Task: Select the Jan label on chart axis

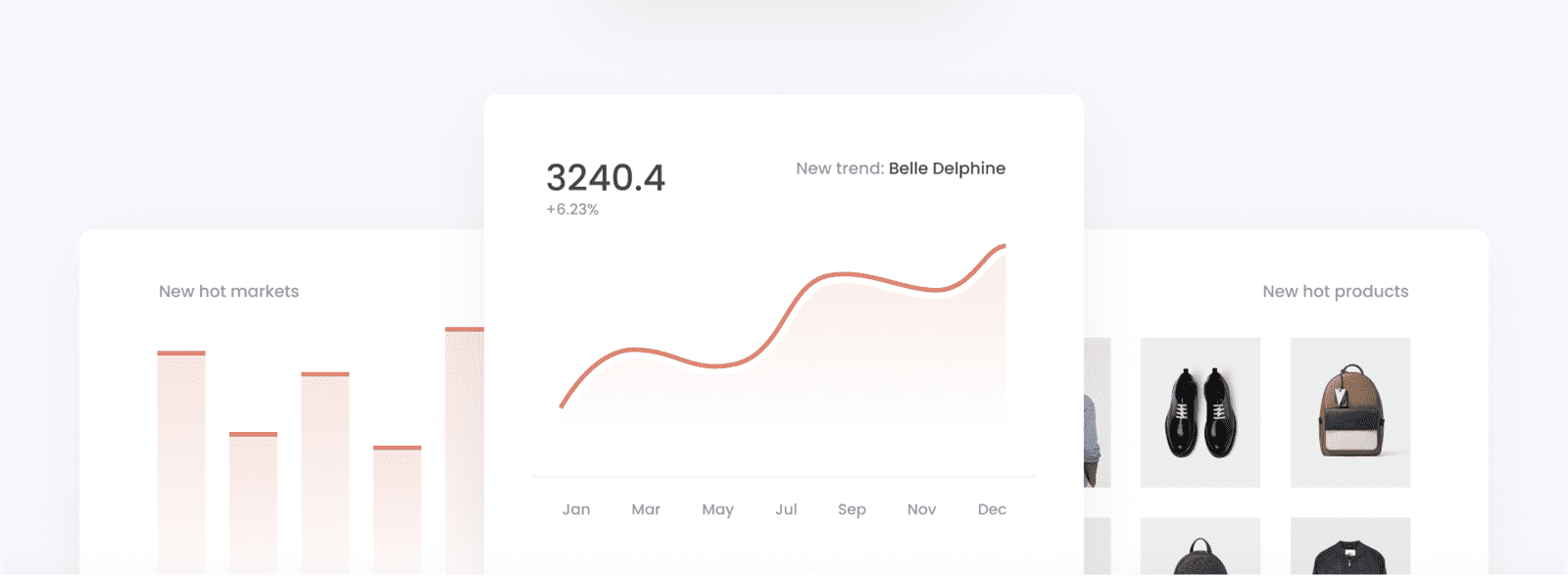Action: pos(576,509)
